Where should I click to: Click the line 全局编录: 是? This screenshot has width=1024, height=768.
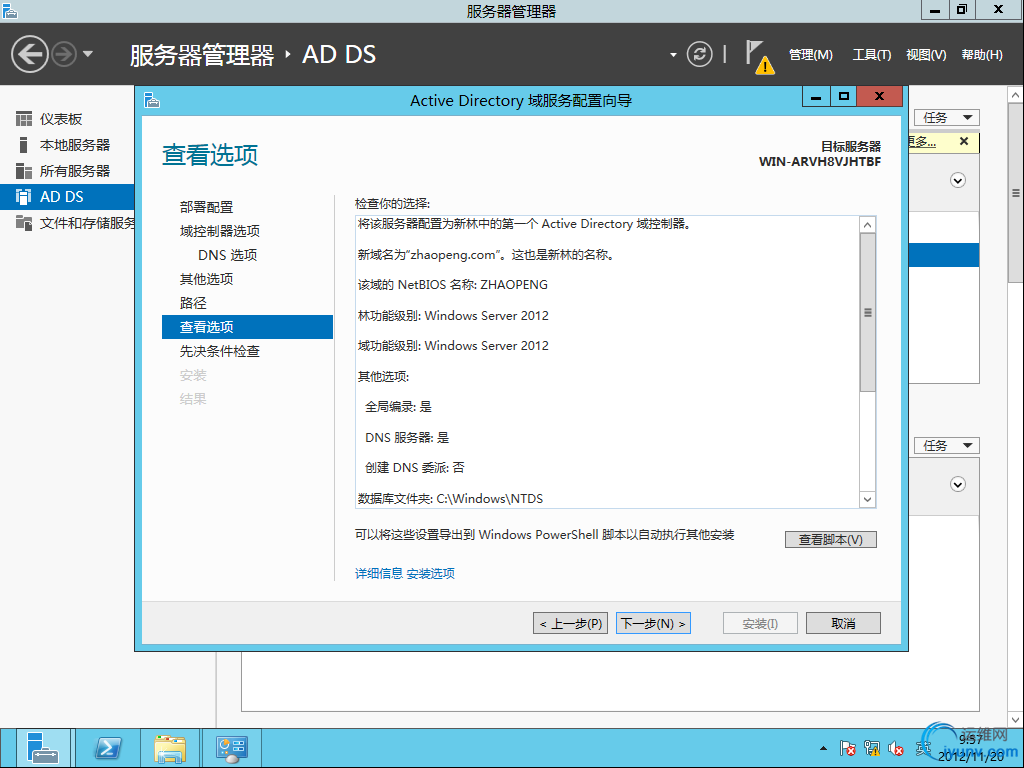[398, 407]
